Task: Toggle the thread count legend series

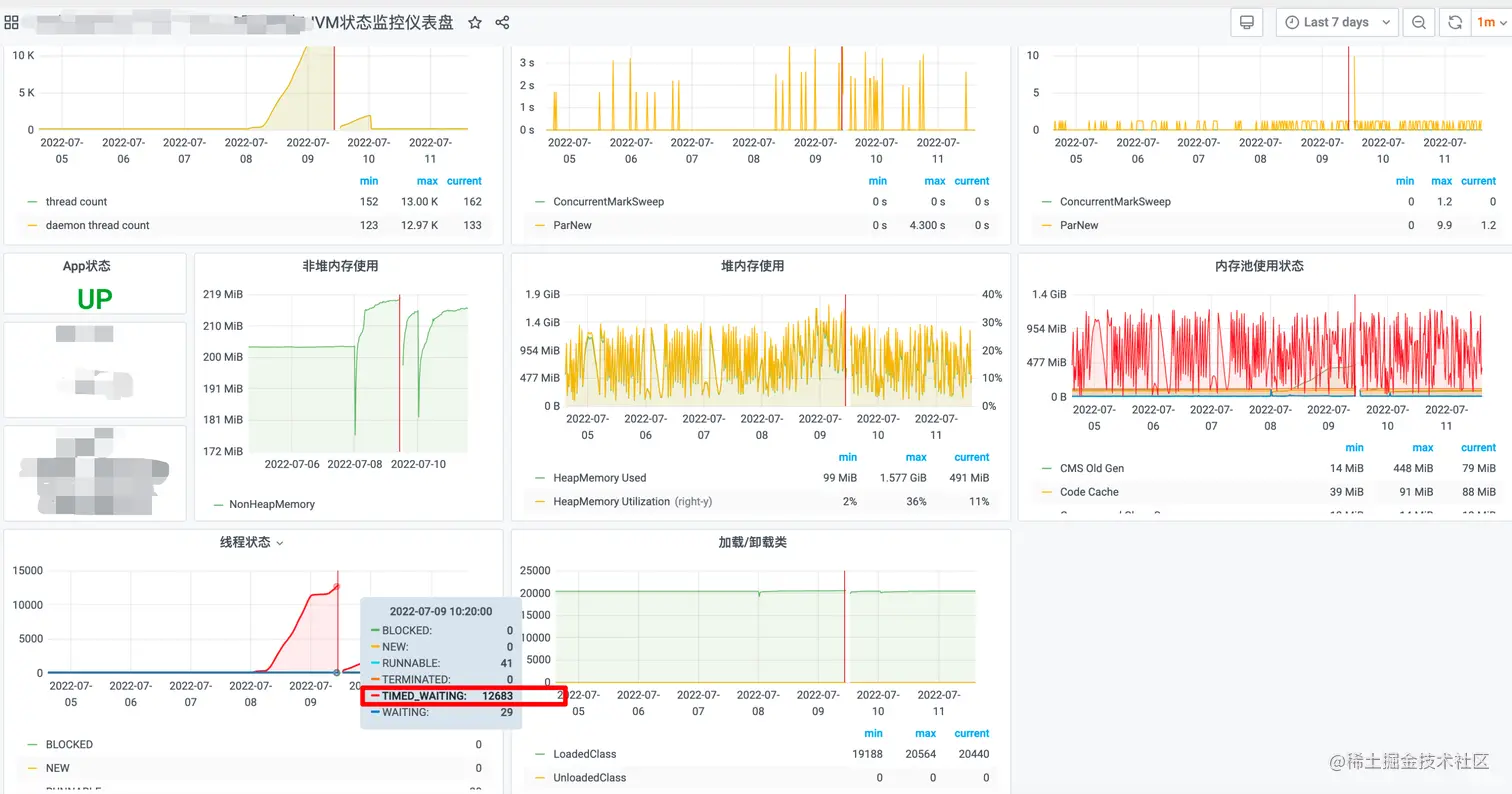Action: [76, 202]
